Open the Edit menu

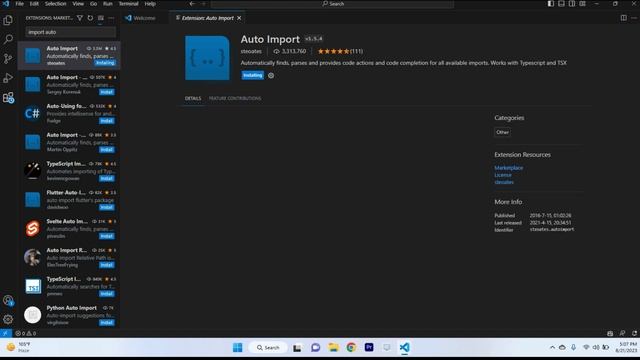click(x=34, y=4)
